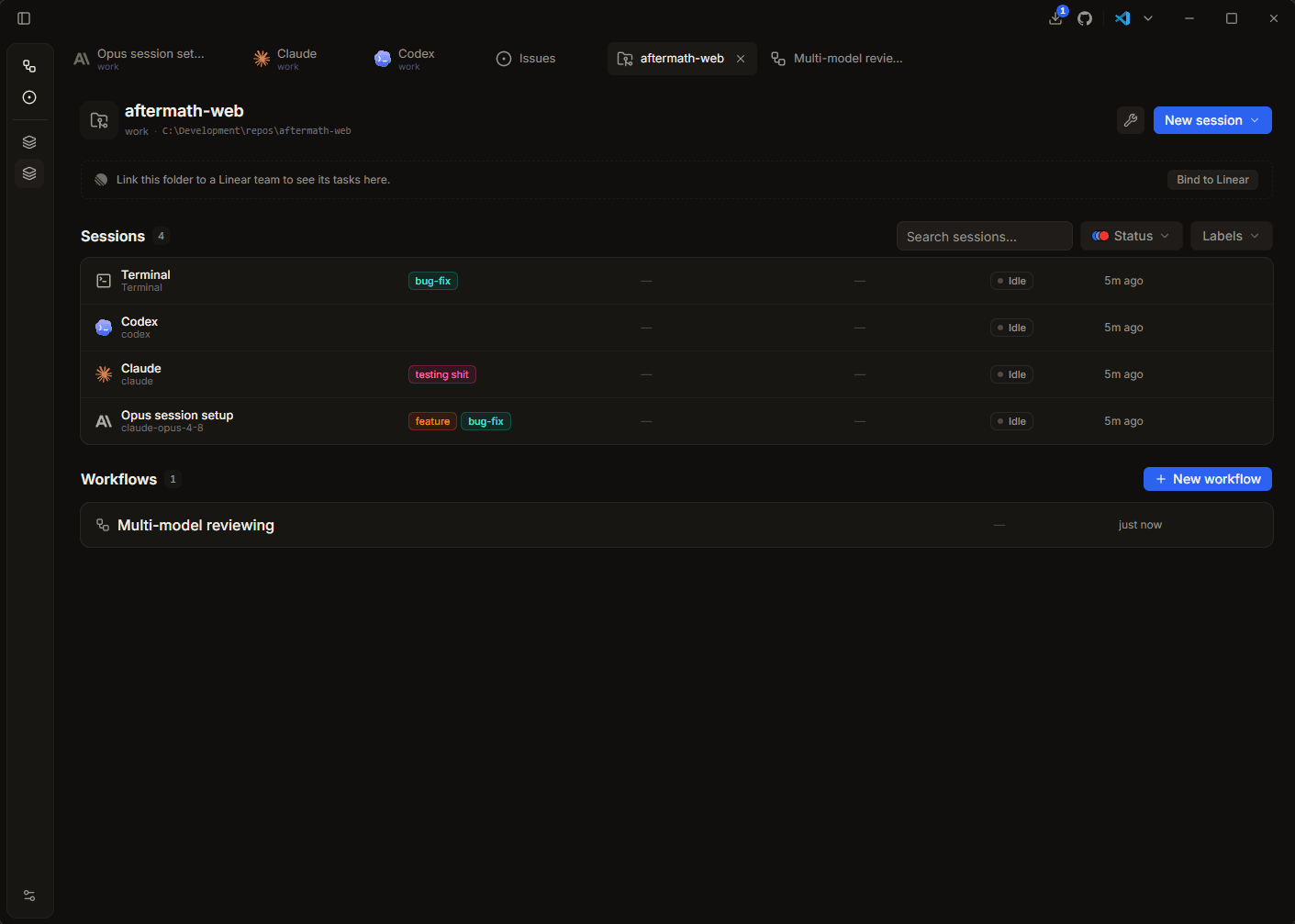Open the Terminal session title
The width and height of the screenshot is (1295, 924).
click(146, 274)
